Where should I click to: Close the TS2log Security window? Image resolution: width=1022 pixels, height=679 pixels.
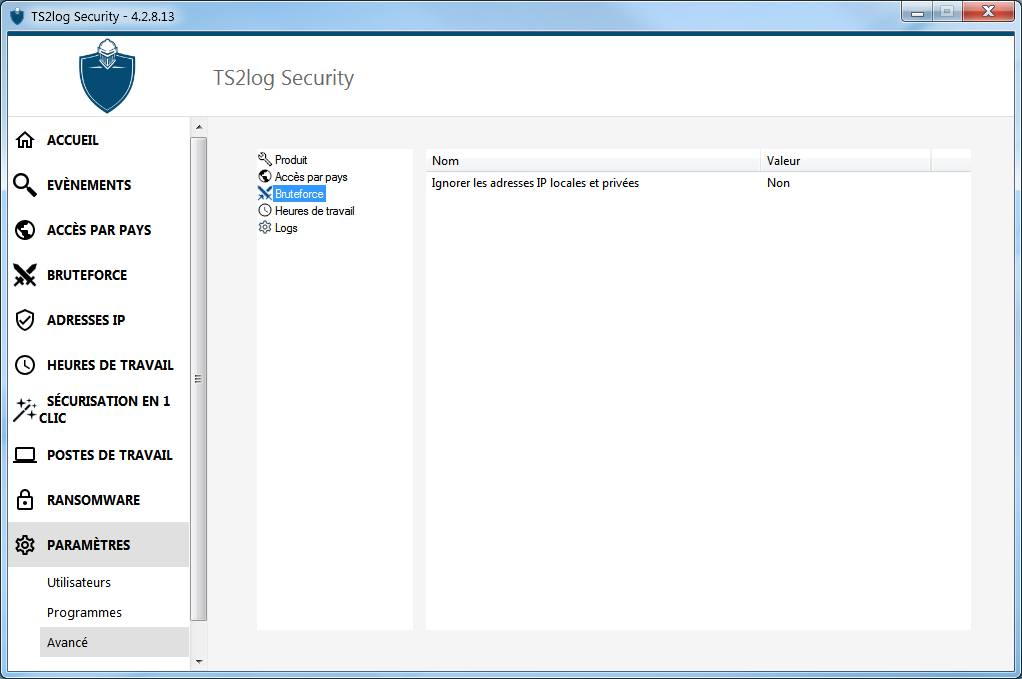pos(988,12)
